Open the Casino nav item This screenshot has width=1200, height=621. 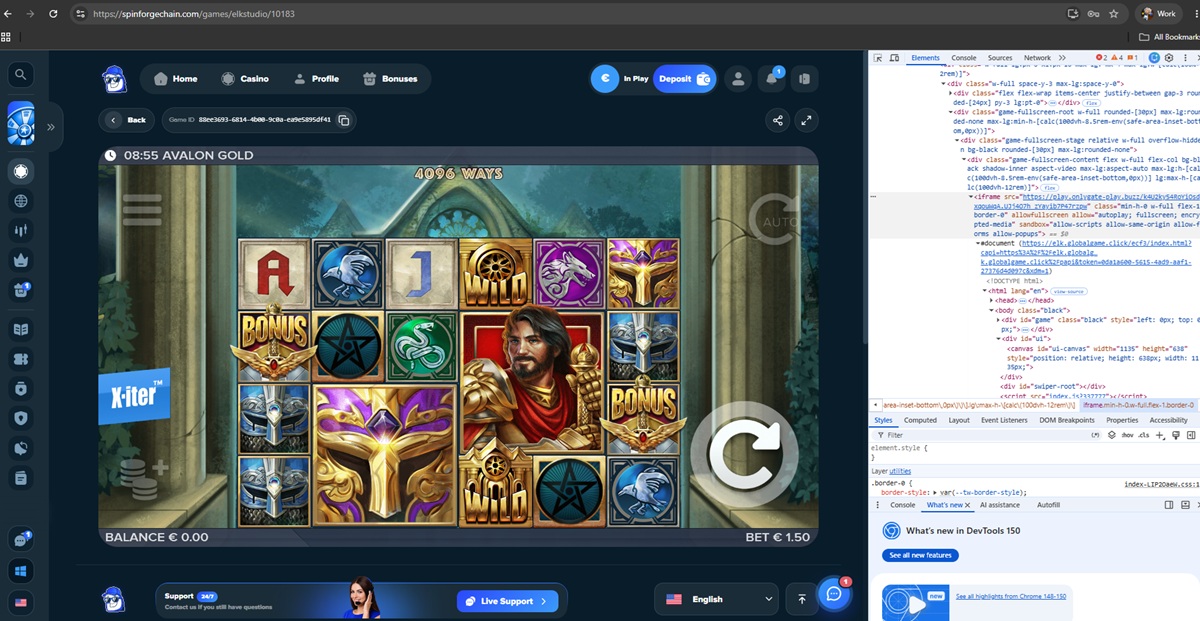pyautogui.click(x=245, y=79)
